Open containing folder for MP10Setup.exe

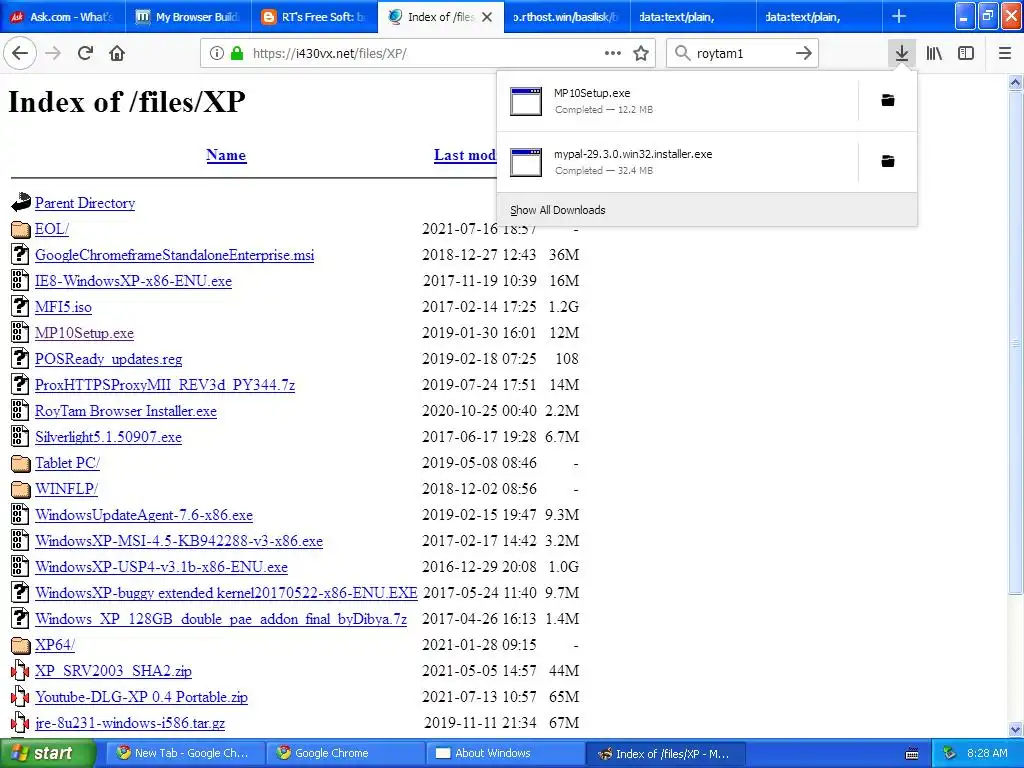888,100
